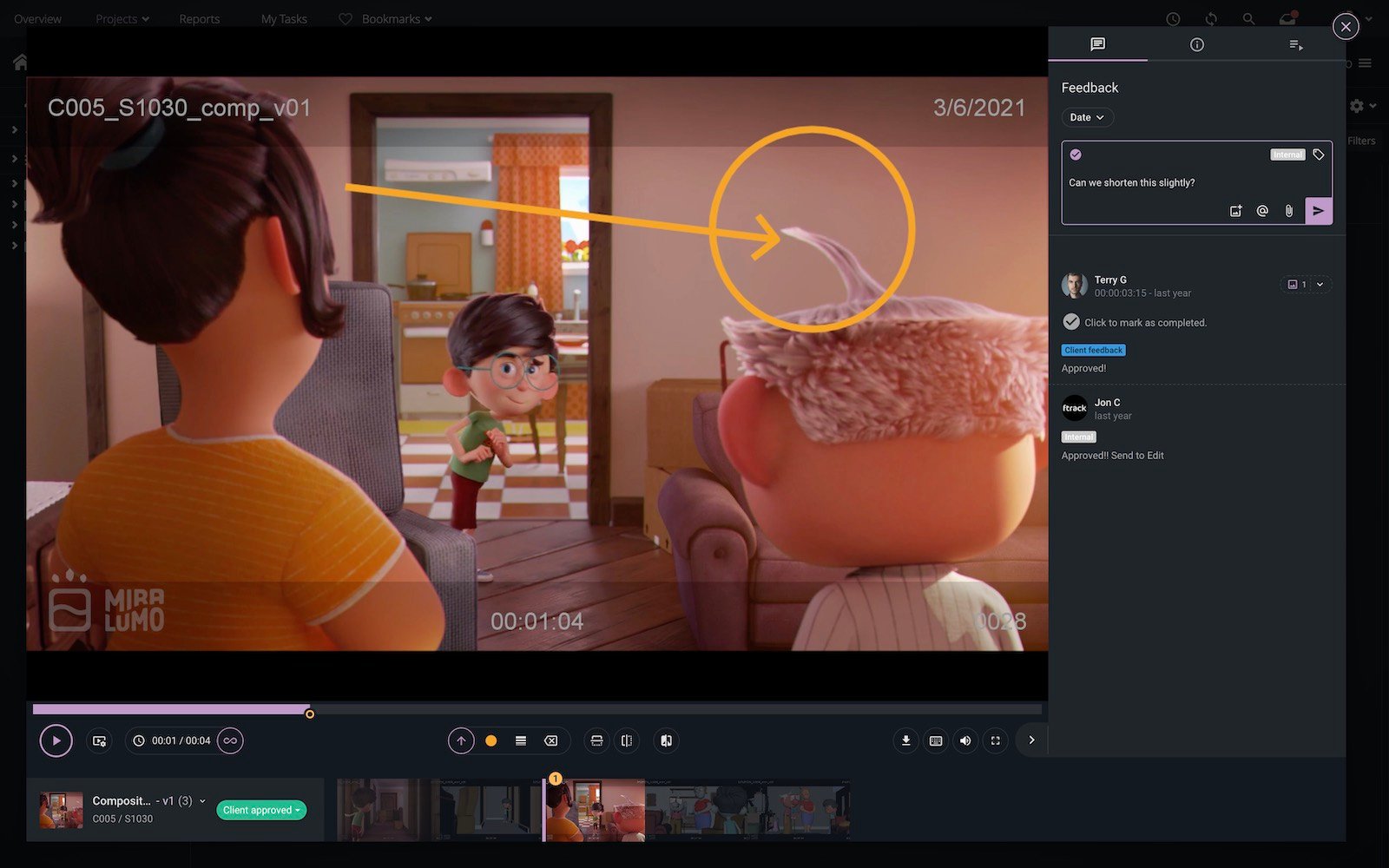Select the eraser annotation tool
The image size is (1389, 868).
550,740
